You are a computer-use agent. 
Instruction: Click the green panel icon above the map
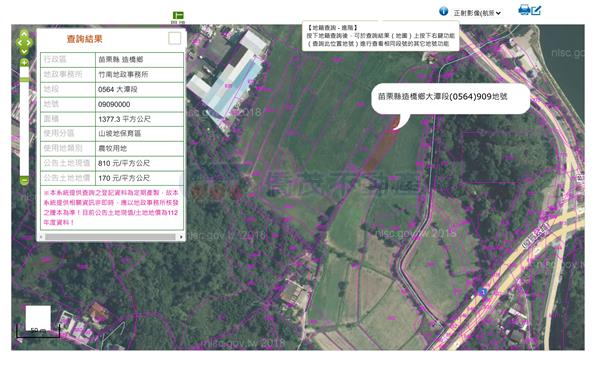tap(178, 15)
